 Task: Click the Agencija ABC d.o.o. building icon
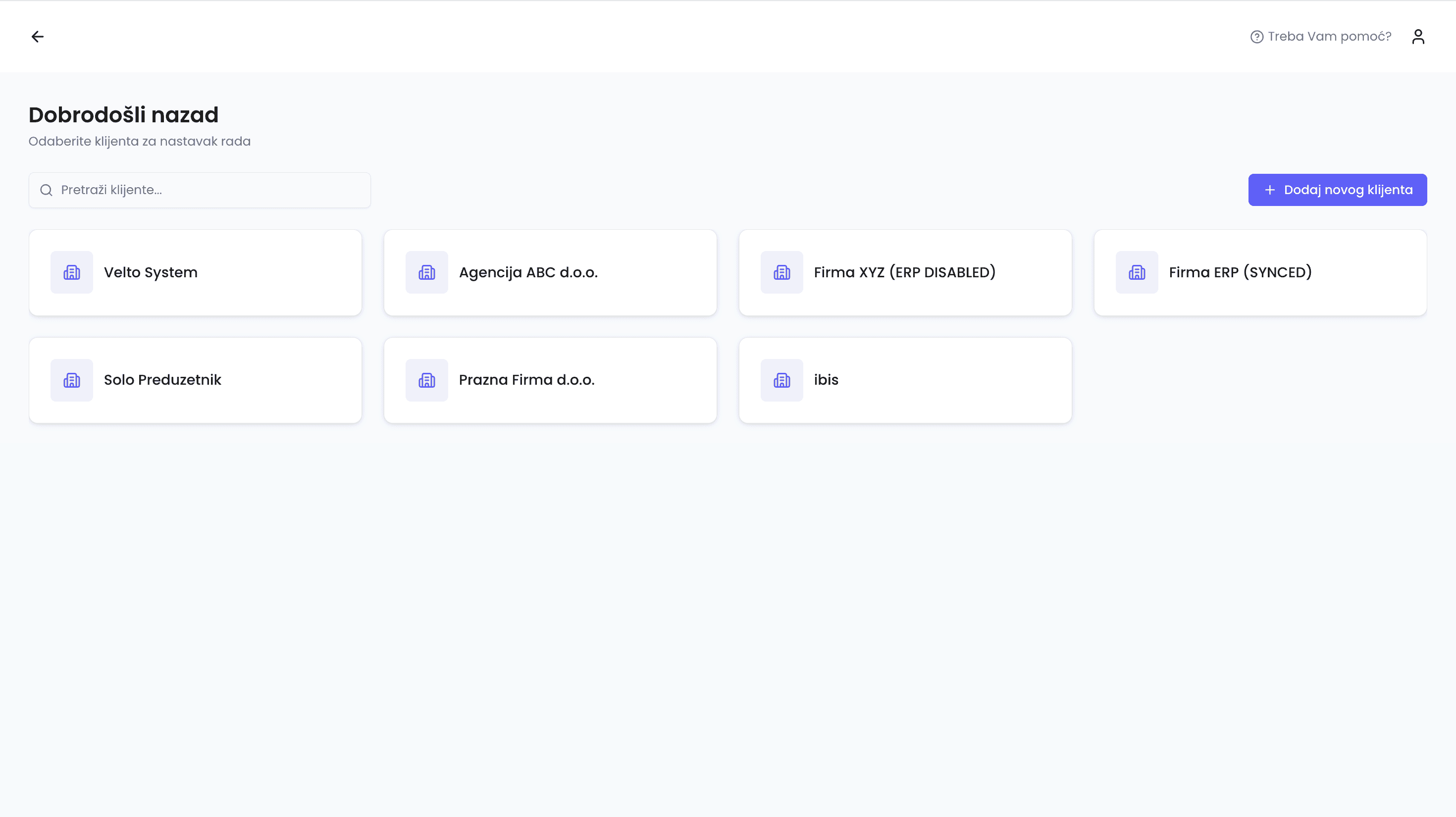427,272
